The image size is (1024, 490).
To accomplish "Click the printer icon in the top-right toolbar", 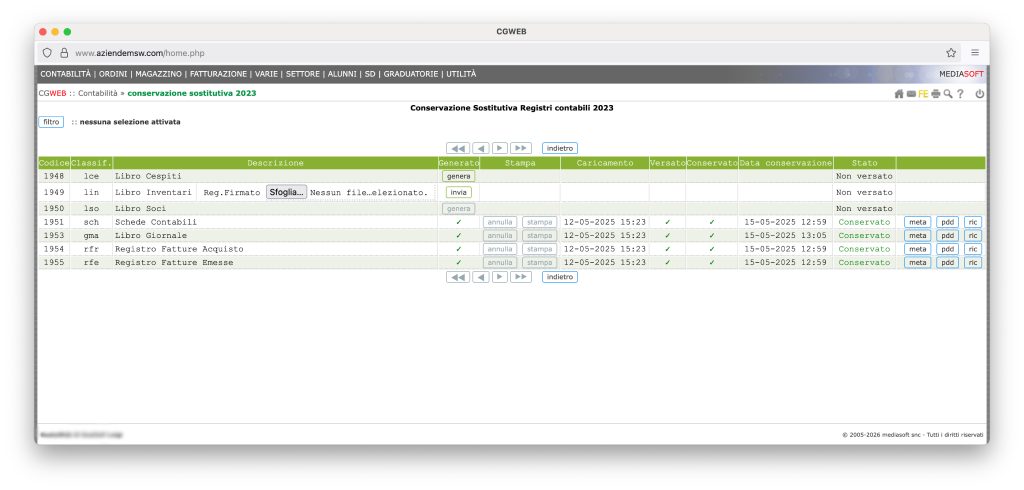I will (x=935, y=93).
